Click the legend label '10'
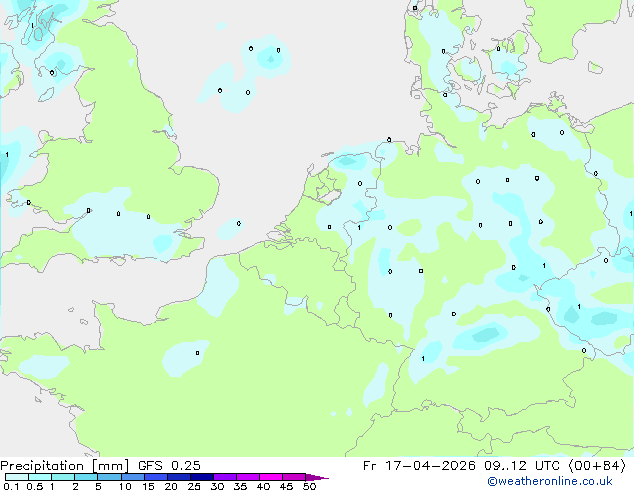Viewport: 634px width, 490px height. 125,486
